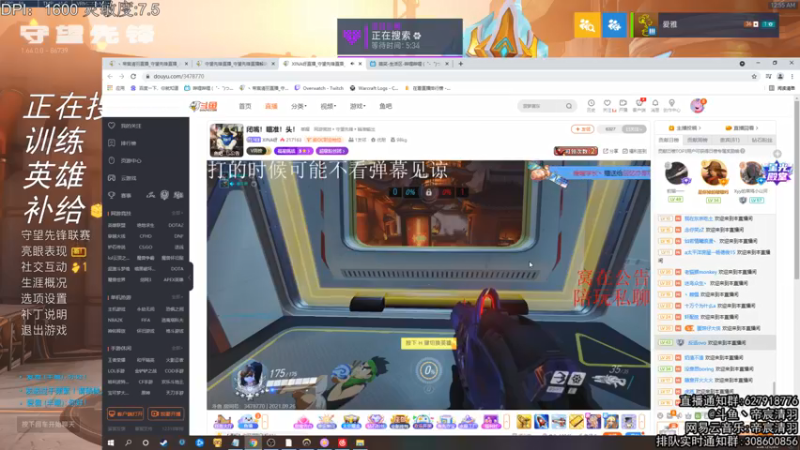This screenshot has height=450, width=800.
Task: Open followed channels heart icon in header
Action: 607,105
